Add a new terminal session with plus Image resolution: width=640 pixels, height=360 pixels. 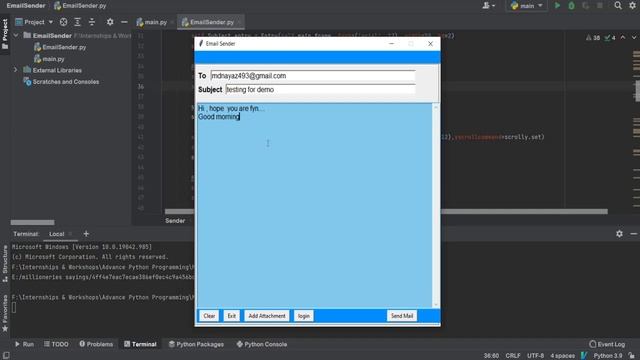[x=86, y=234]
